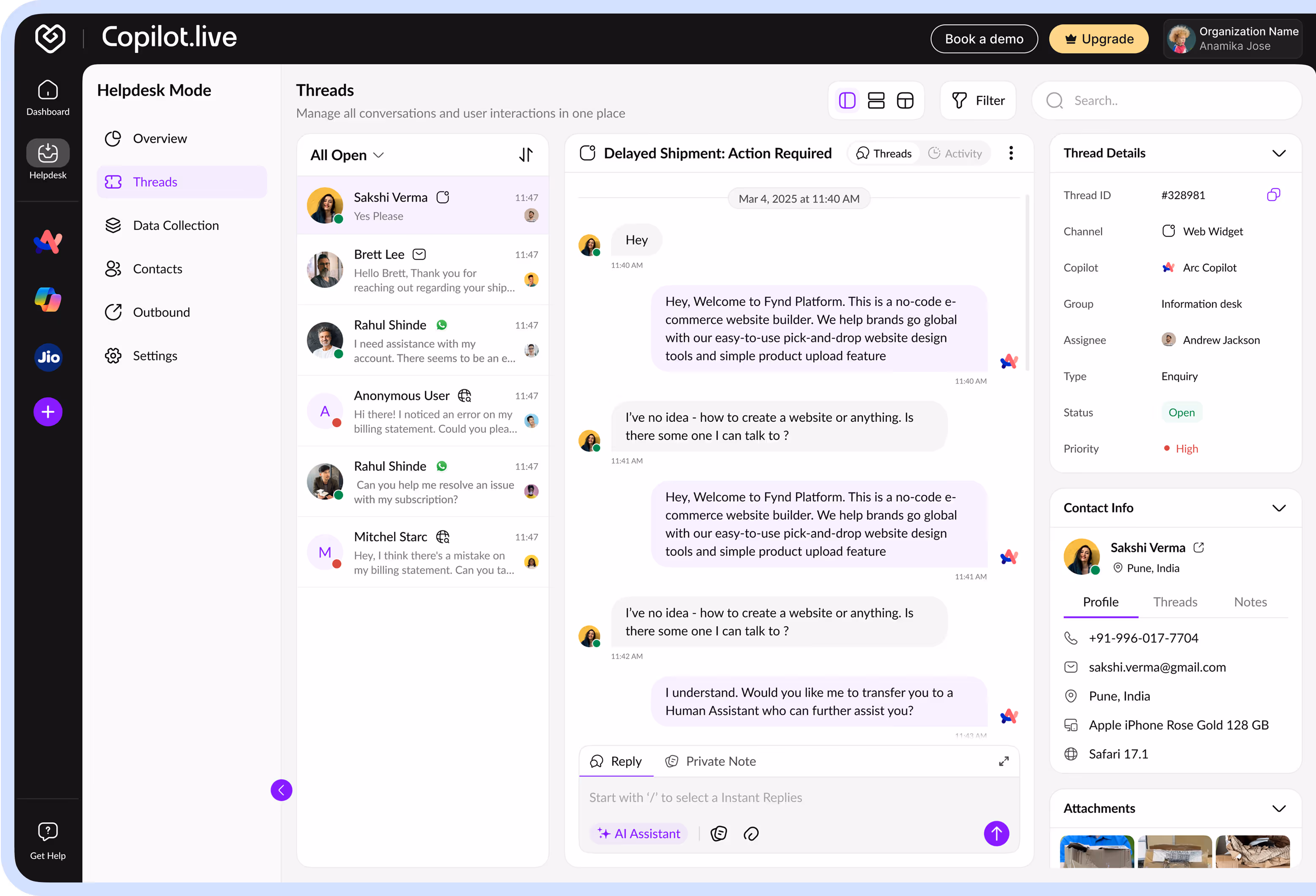Open Data Collection in Helpdesk menu
The image size is (1316, 896).
[181, 225]
